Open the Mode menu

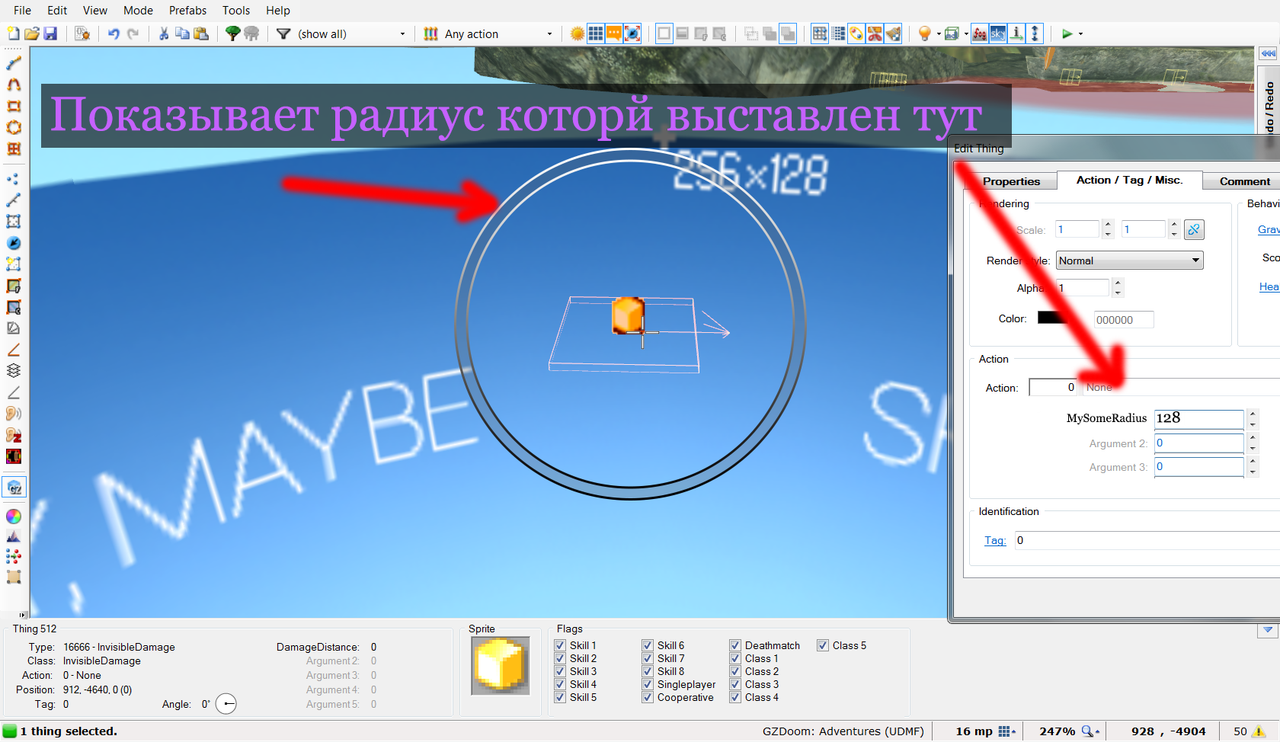point(138,10)
